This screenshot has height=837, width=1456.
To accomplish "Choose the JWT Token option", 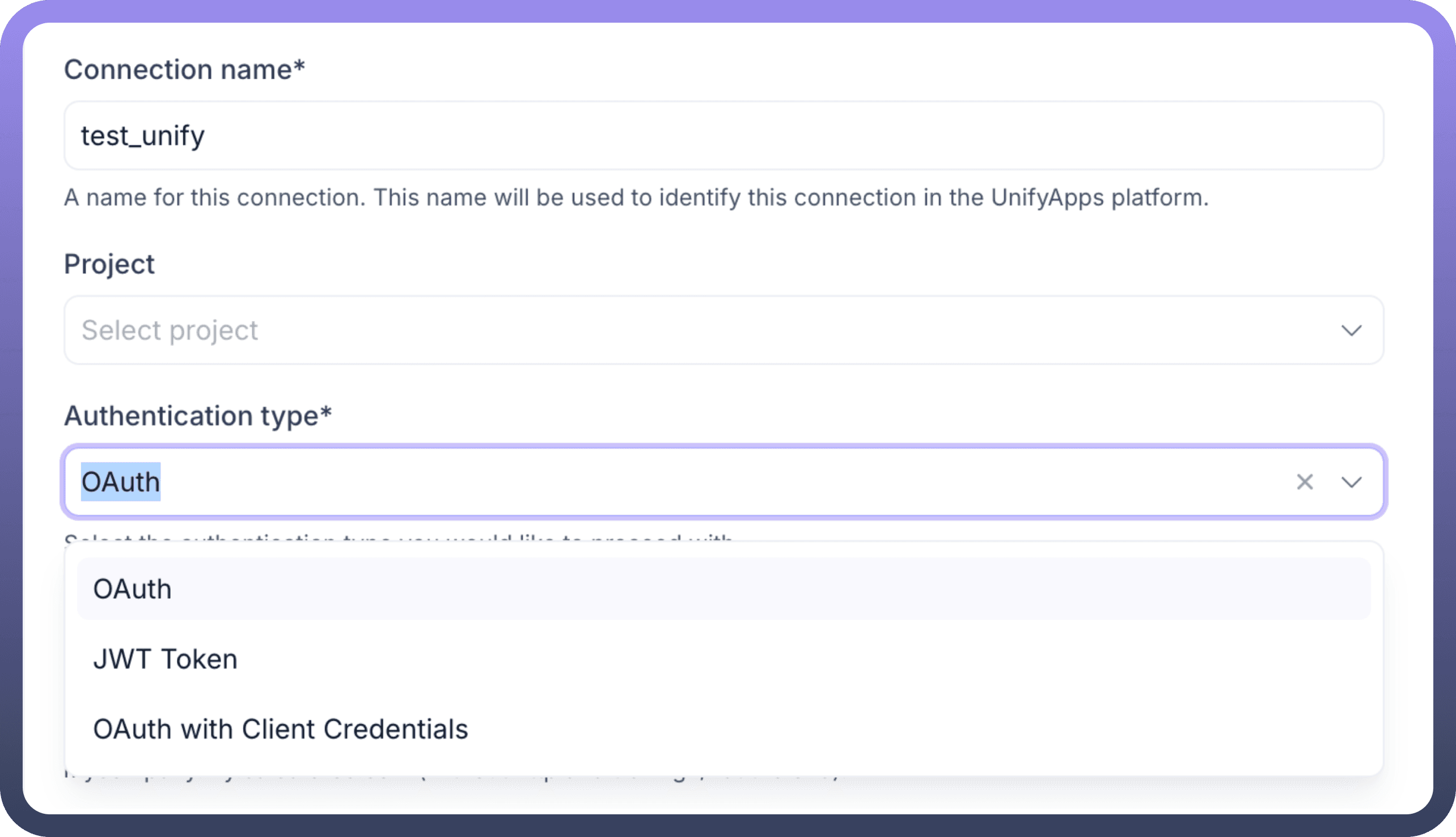I will coord(165,659).
